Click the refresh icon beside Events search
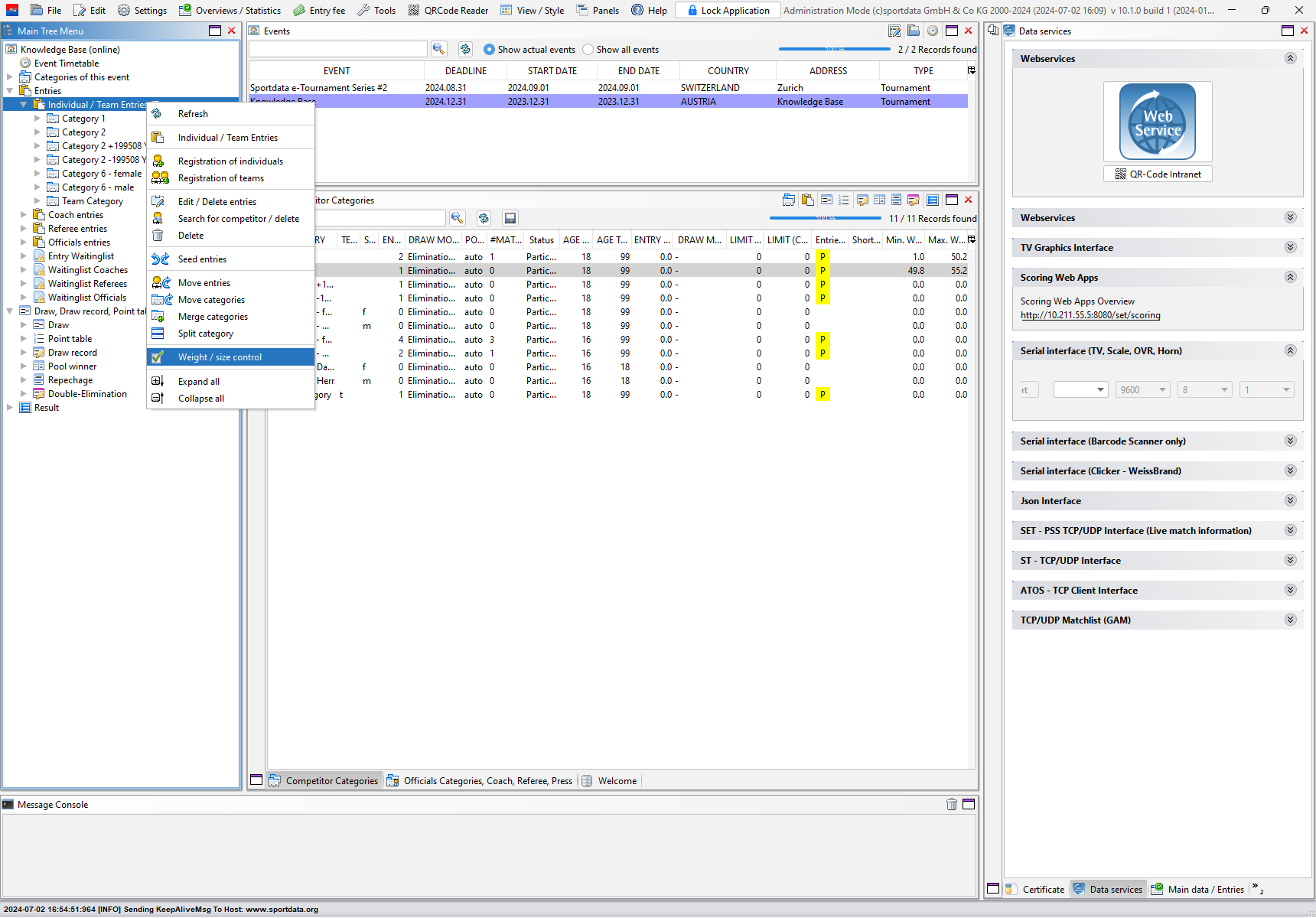 click(465, 49)
